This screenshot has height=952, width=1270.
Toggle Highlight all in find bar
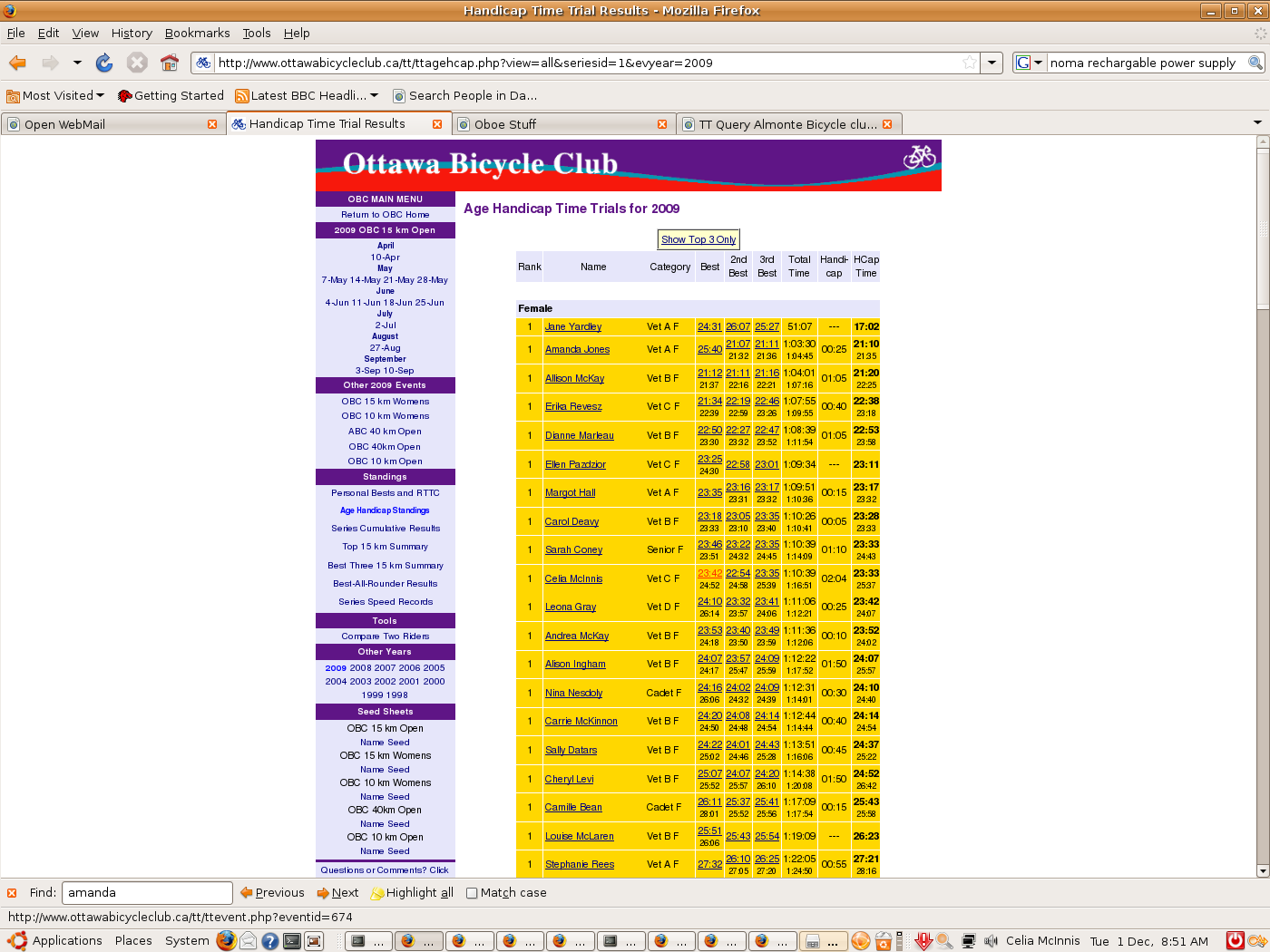click(412, 893)
